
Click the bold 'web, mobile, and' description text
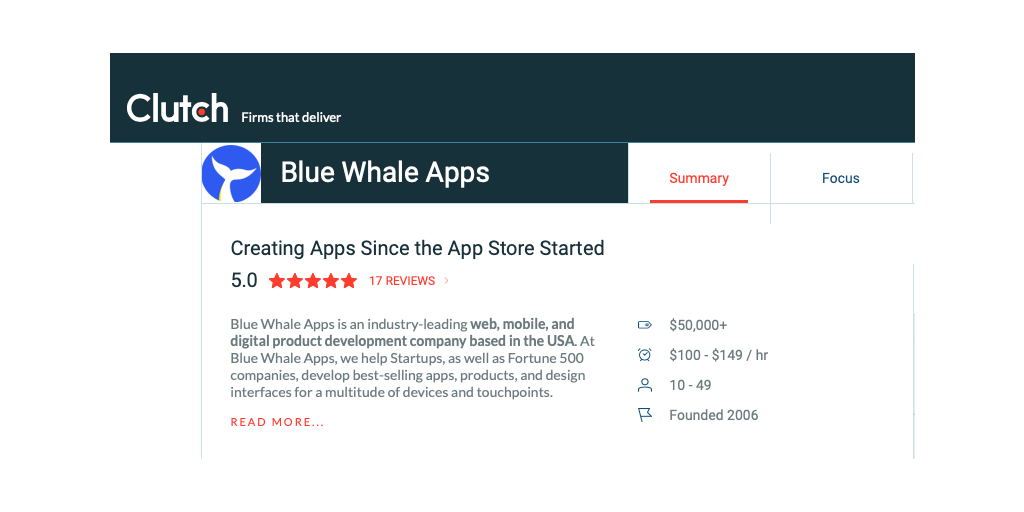(522, 324)
